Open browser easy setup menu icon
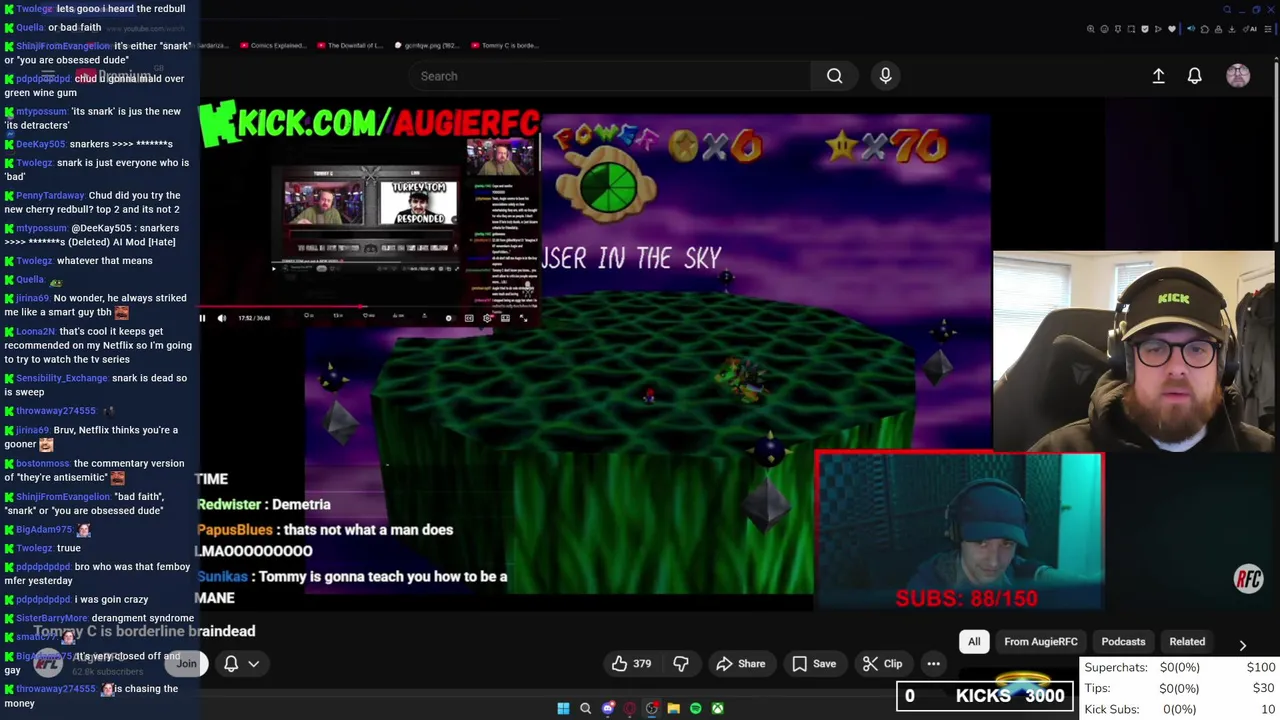 pyautogui.click(x=1268, y=29)
